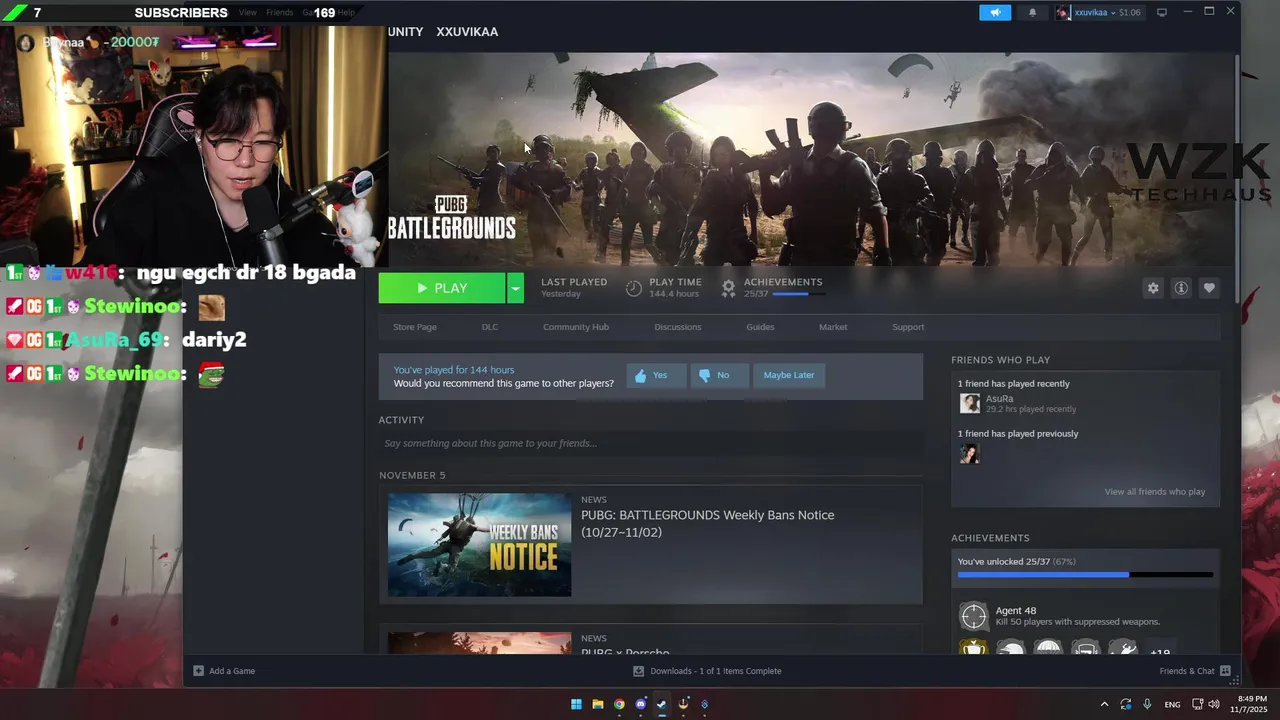Click the 'Say something about this game' field
Screen dimensions: 1280x720
(x=651, y=443)
